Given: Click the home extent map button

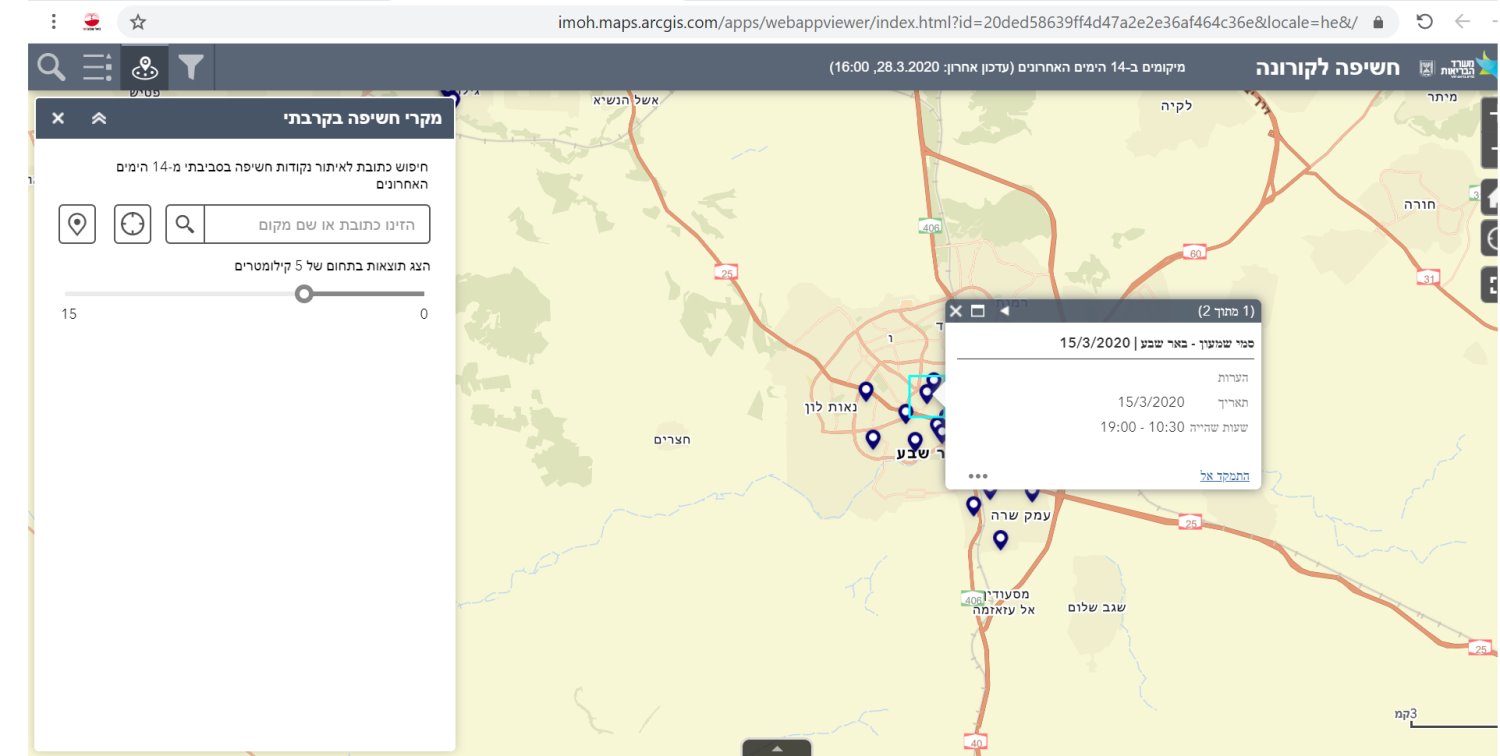Looking at the screenshot, I should click(x=1490, y=195).
